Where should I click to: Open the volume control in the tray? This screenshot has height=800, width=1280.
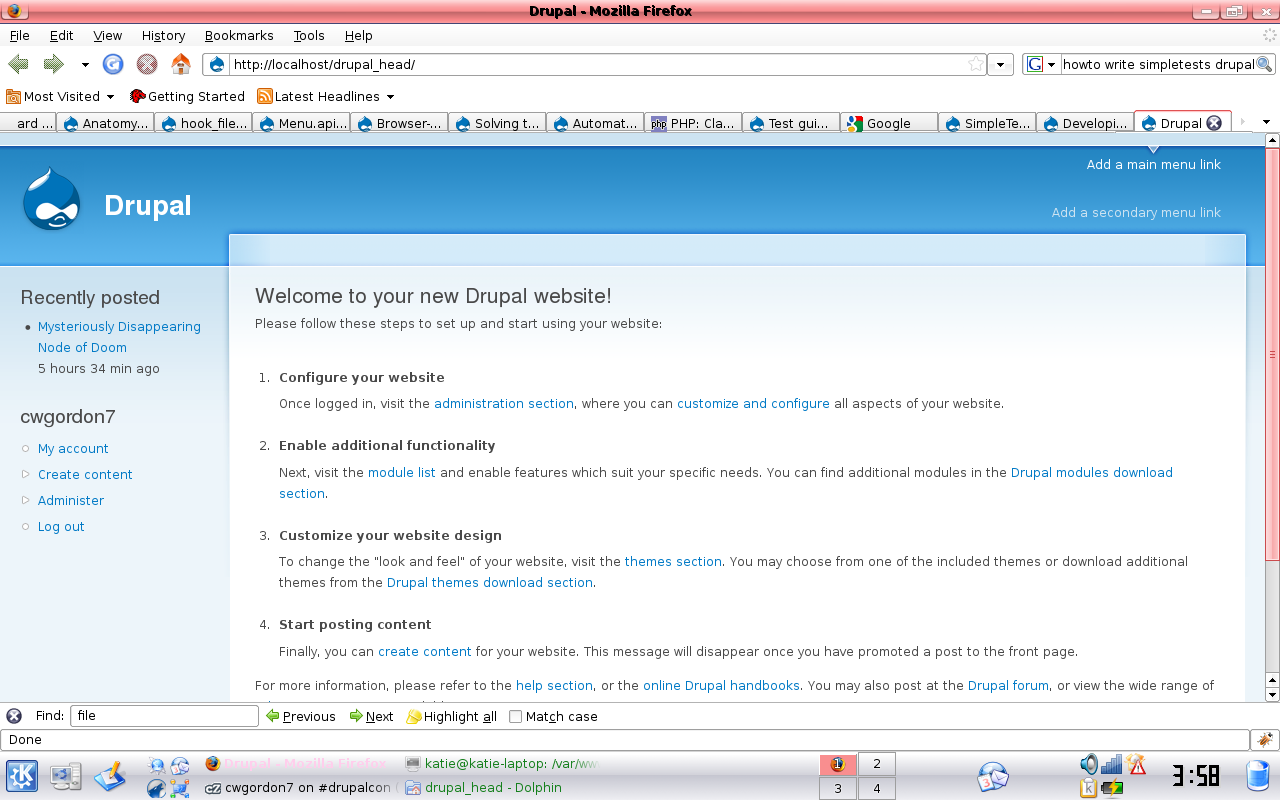pos(1089,765)
